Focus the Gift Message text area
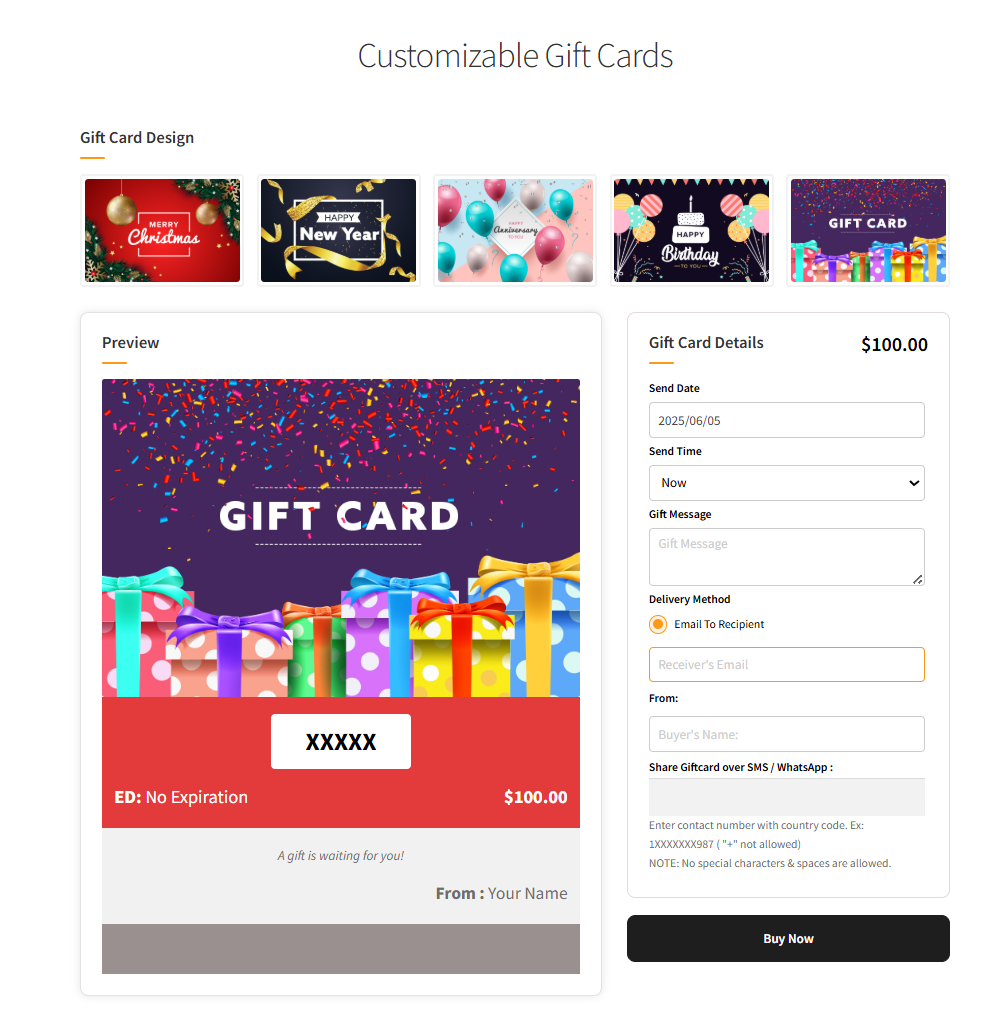This screenshot has height=1013, width=1001. [x=786, y=557]
